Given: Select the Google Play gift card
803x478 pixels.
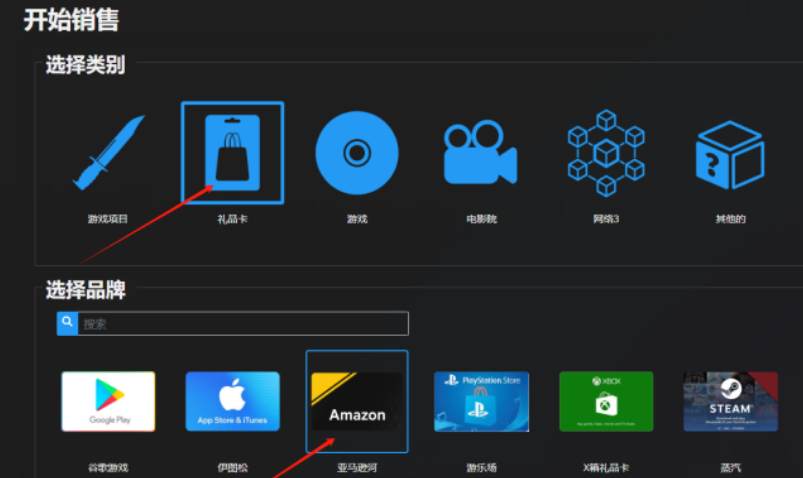Looking at the screenshot, I should 108,401.
